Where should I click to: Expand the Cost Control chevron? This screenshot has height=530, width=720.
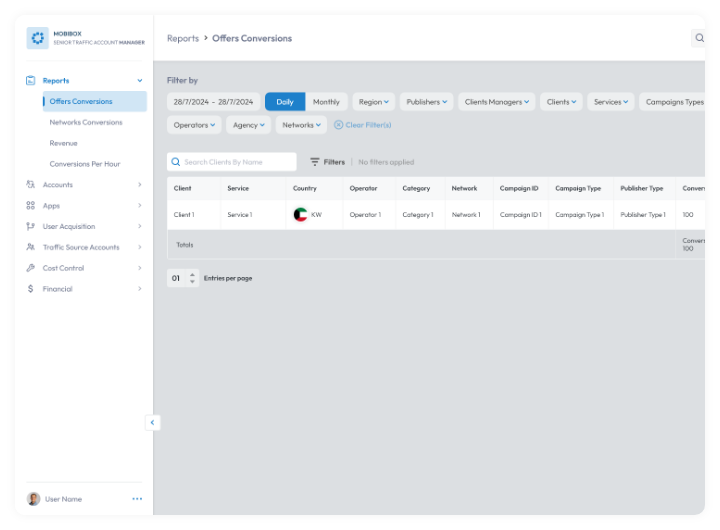(140, 268)
